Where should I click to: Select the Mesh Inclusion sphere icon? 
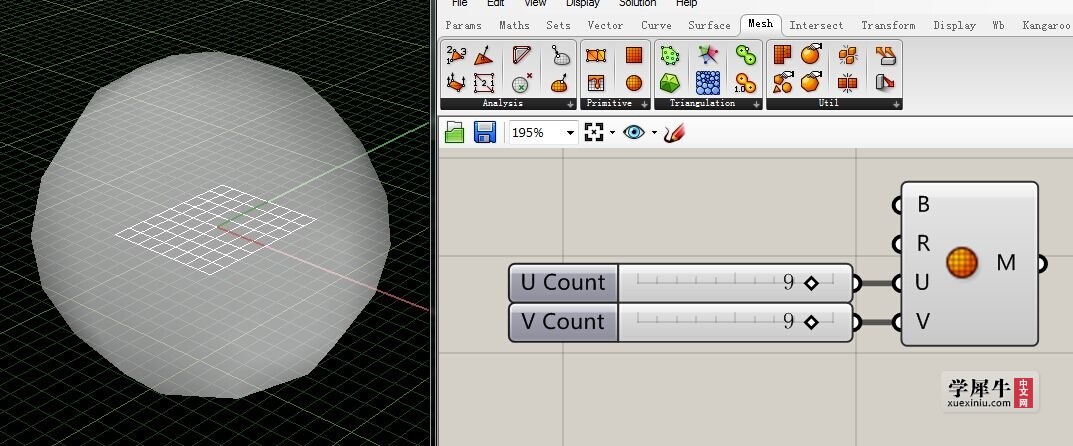click(521, 83)
